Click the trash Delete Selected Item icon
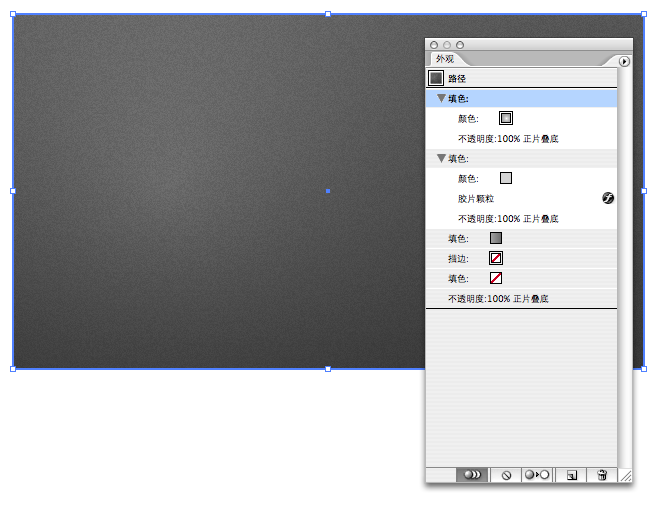The width and height of the screenshot is (662, 506). [602, 475]
